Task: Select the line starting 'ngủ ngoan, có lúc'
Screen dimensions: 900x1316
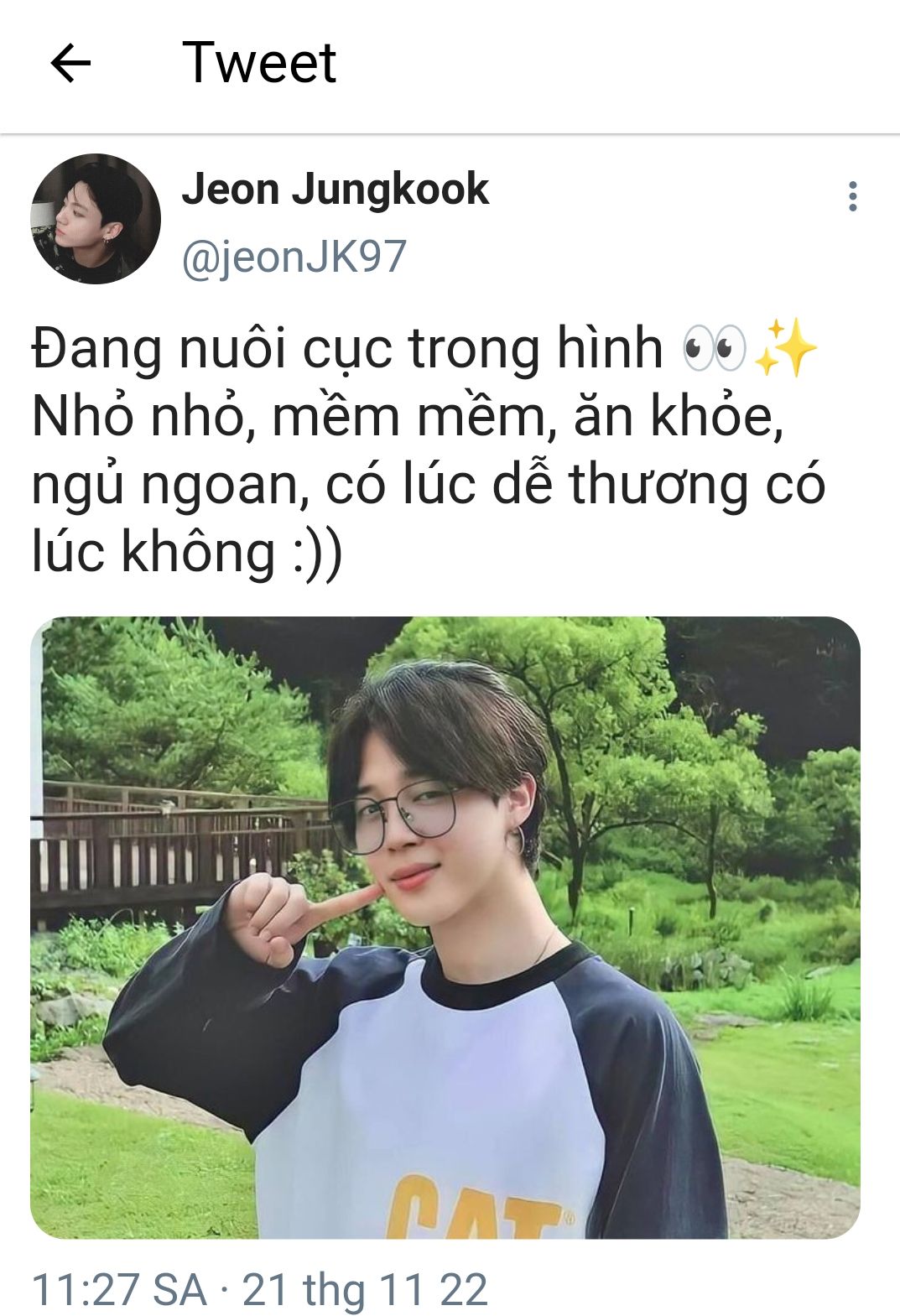Action: point(429,485)
